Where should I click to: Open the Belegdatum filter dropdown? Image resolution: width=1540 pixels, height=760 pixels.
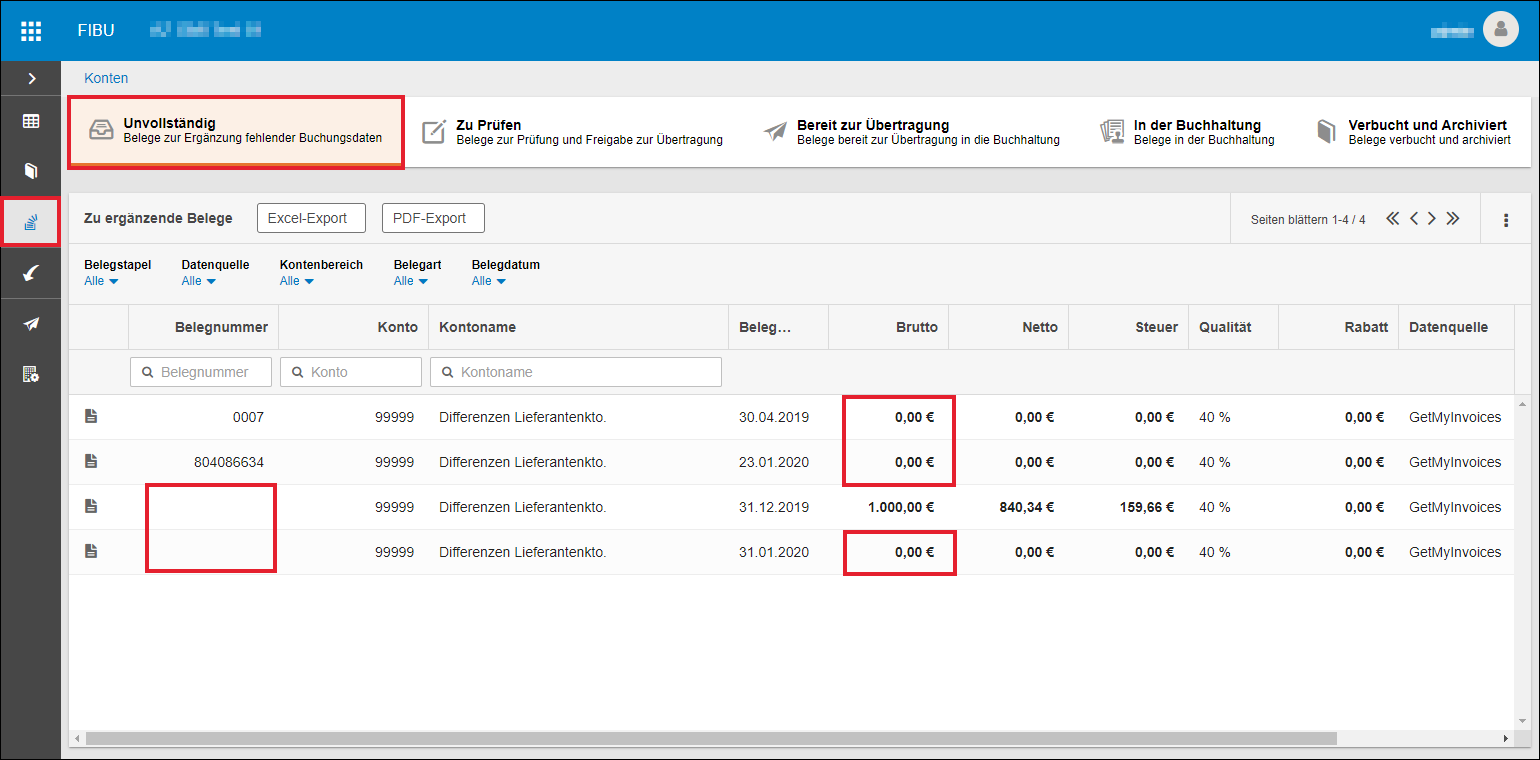click(489, 281)
